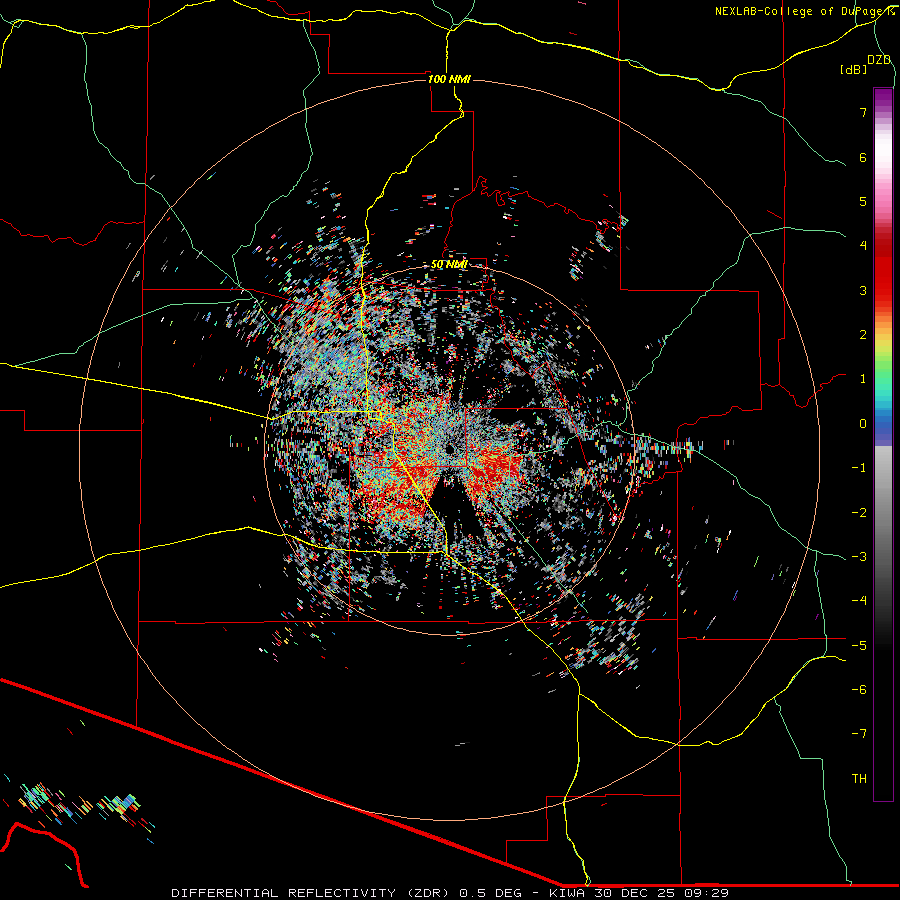
Task: Click the positive 6 value on the color scale
Action: pyautogui.click(x=863, y=157)
